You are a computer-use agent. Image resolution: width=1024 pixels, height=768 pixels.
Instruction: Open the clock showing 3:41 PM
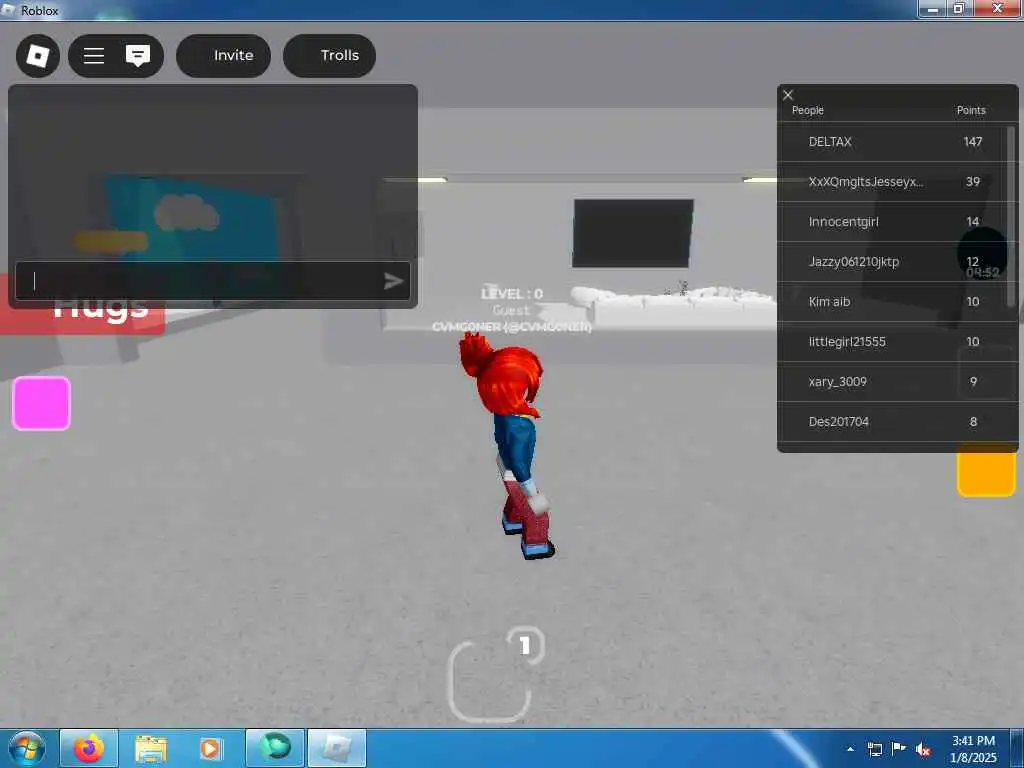coord(973,748)
